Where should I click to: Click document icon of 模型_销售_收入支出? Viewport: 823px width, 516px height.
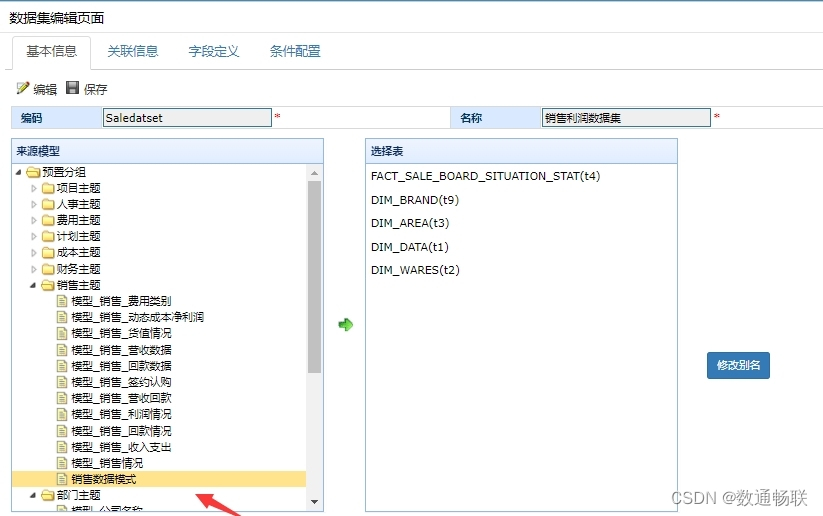point(62,447)
